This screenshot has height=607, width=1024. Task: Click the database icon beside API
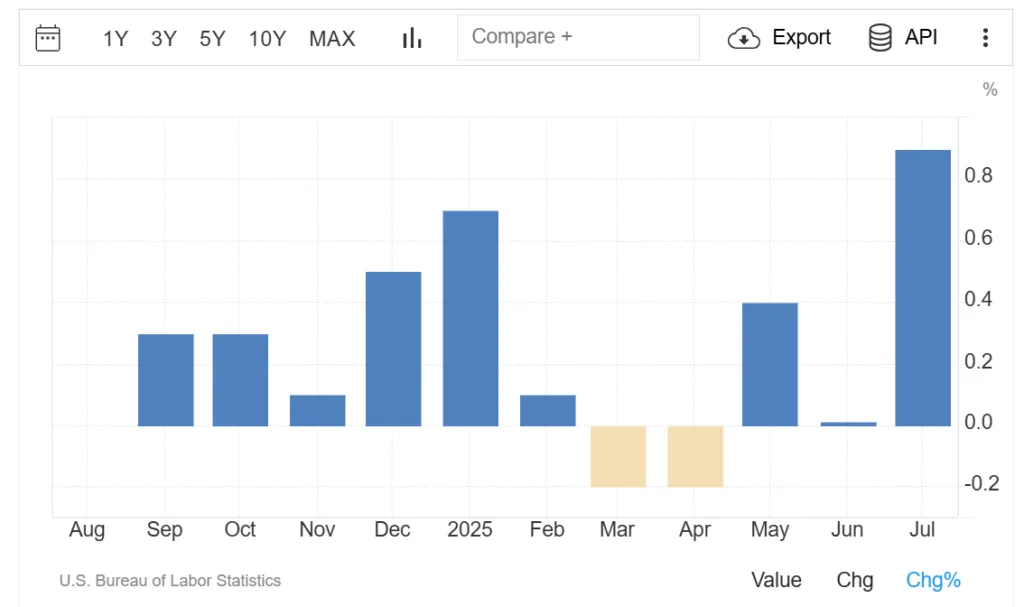click(x=880, y=37)
